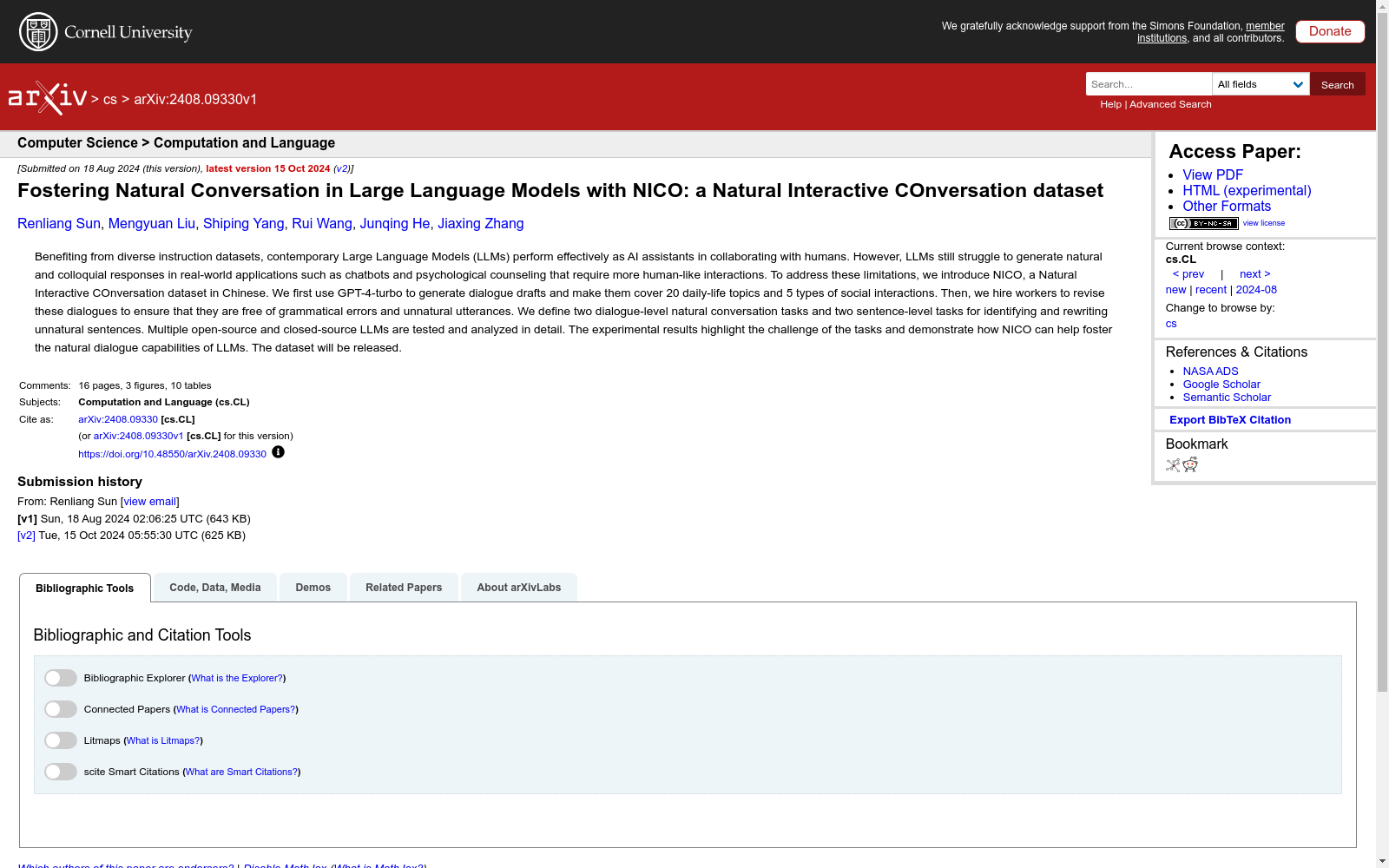The height and width of the screenshot is (868, 1389).
Task: Open Semantic Scholar link
Action: pyautogui.click(x=1227, y=397)
